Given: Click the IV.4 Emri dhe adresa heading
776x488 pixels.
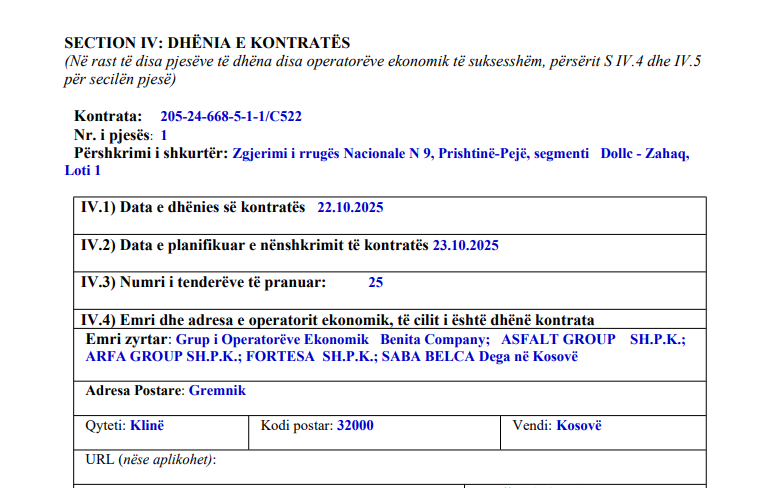Looking at the screenshot, I should [x=337, y=320].
